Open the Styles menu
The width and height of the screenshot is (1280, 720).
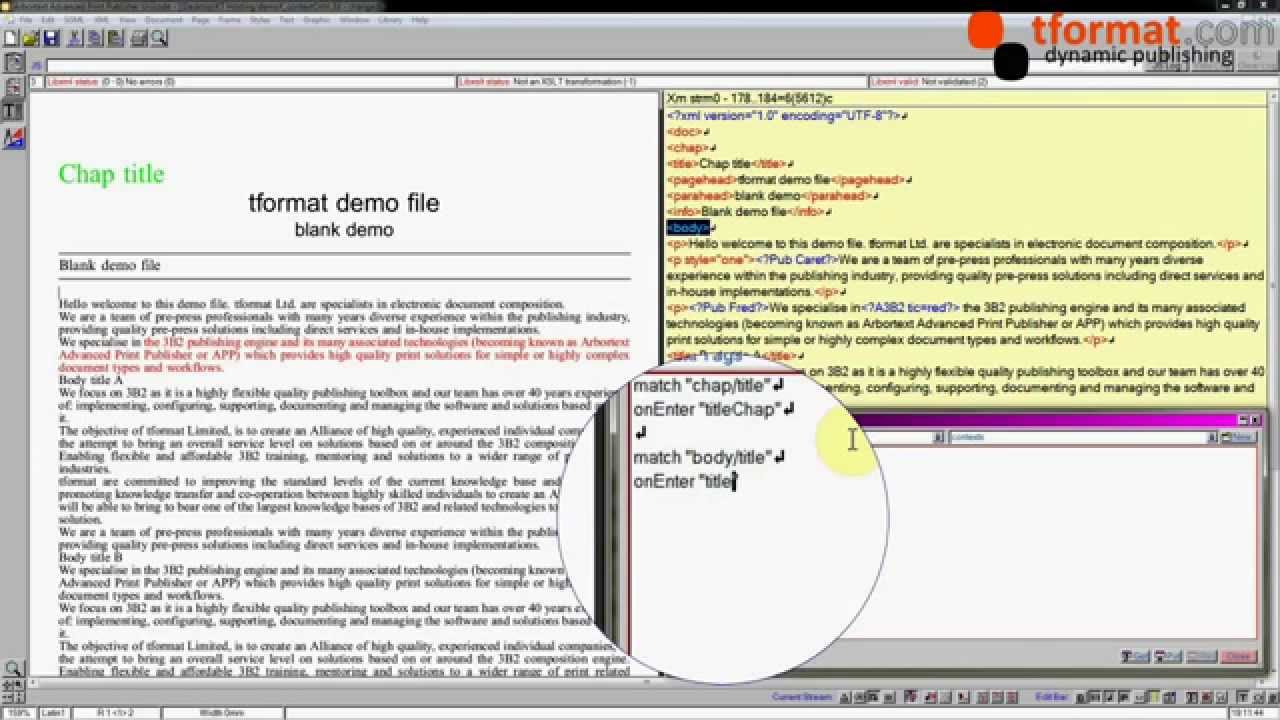pyautogui.click(x=259, y=20)
